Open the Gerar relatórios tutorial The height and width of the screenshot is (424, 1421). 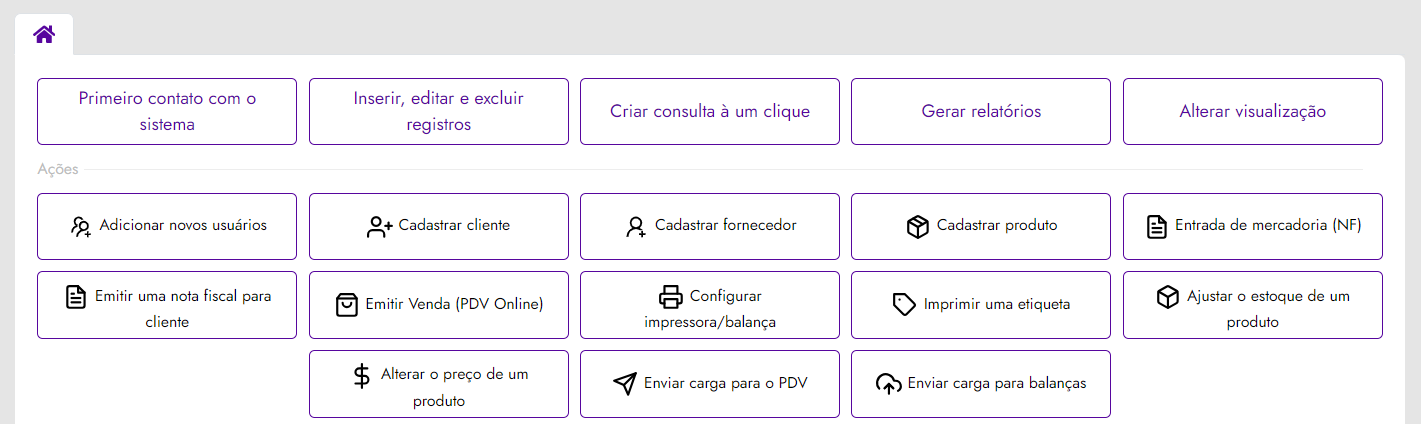[x=981, y=111]
